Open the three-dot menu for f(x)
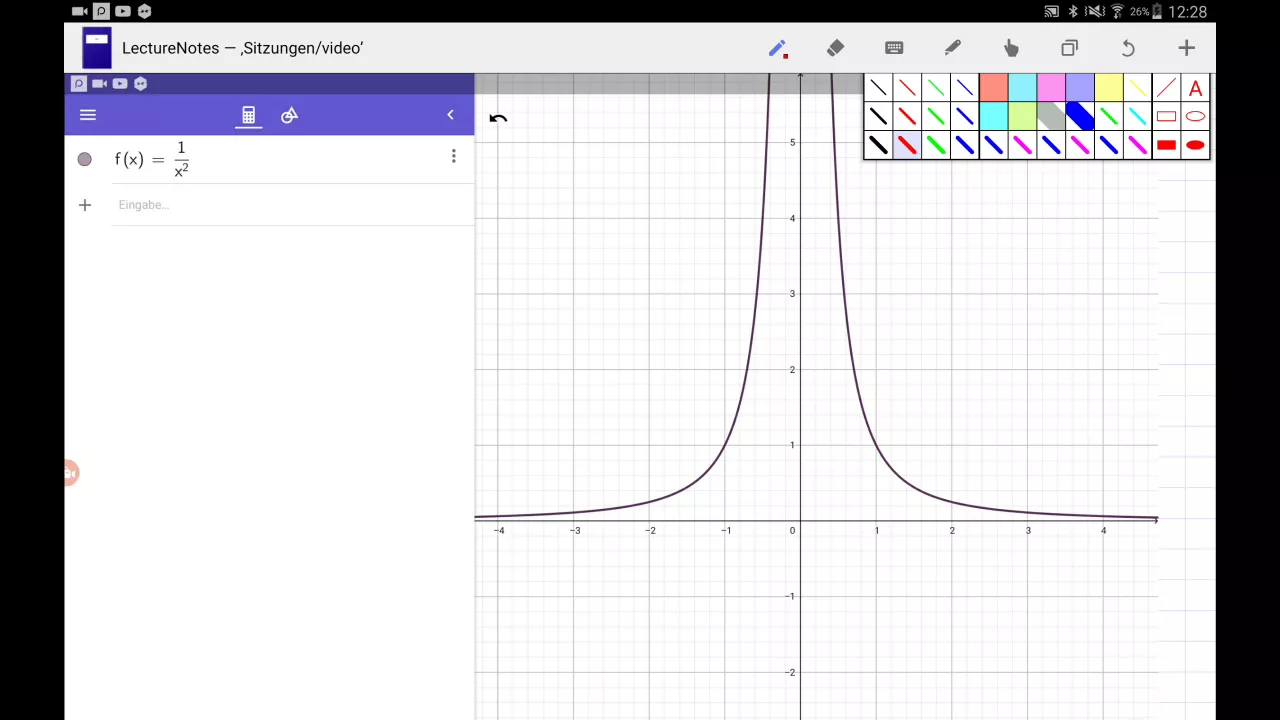 pos(453,156)
